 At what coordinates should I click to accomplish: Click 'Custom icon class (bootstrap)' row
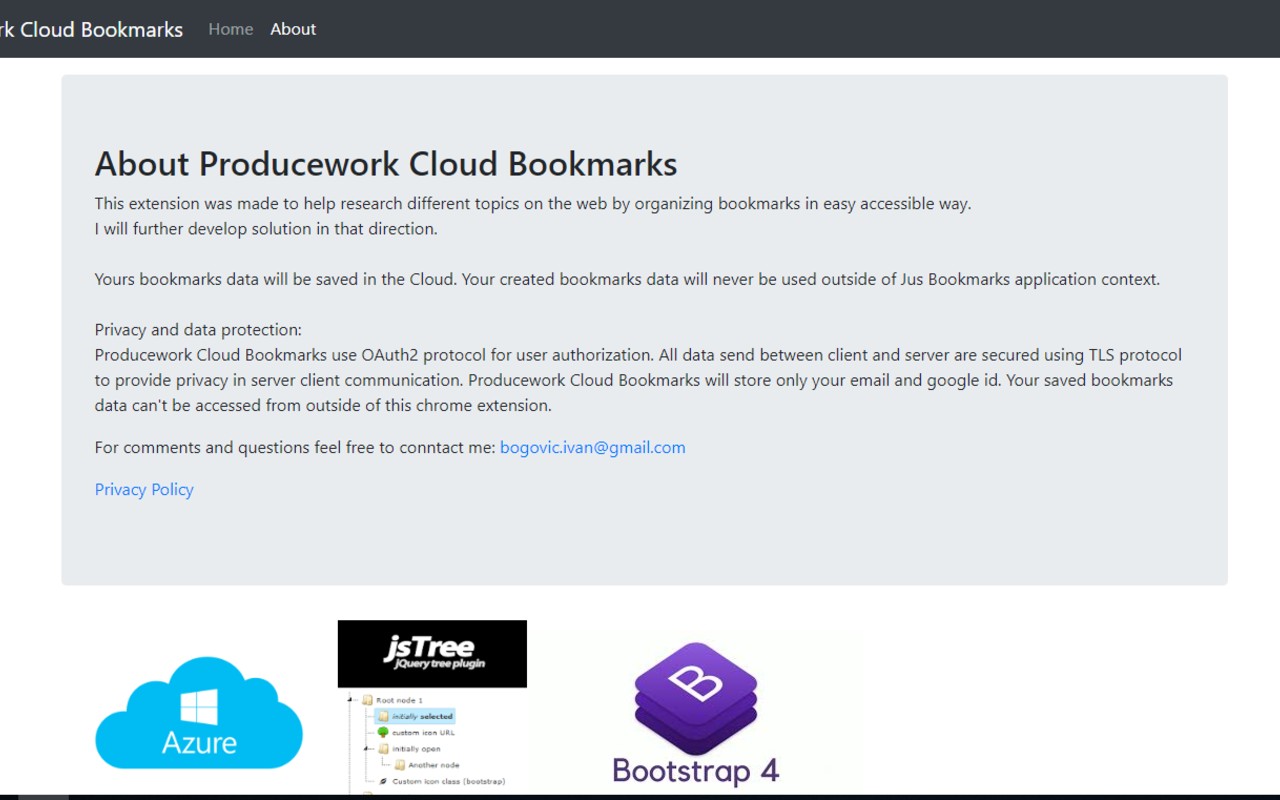point(441,781)
